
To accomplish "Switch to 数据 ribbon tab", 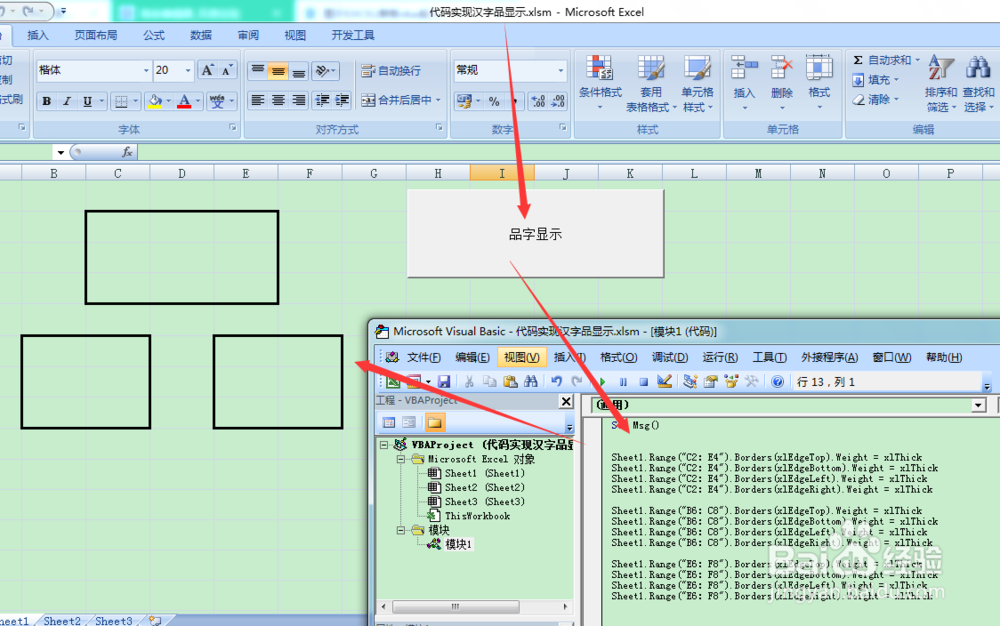I will (201, 36).
